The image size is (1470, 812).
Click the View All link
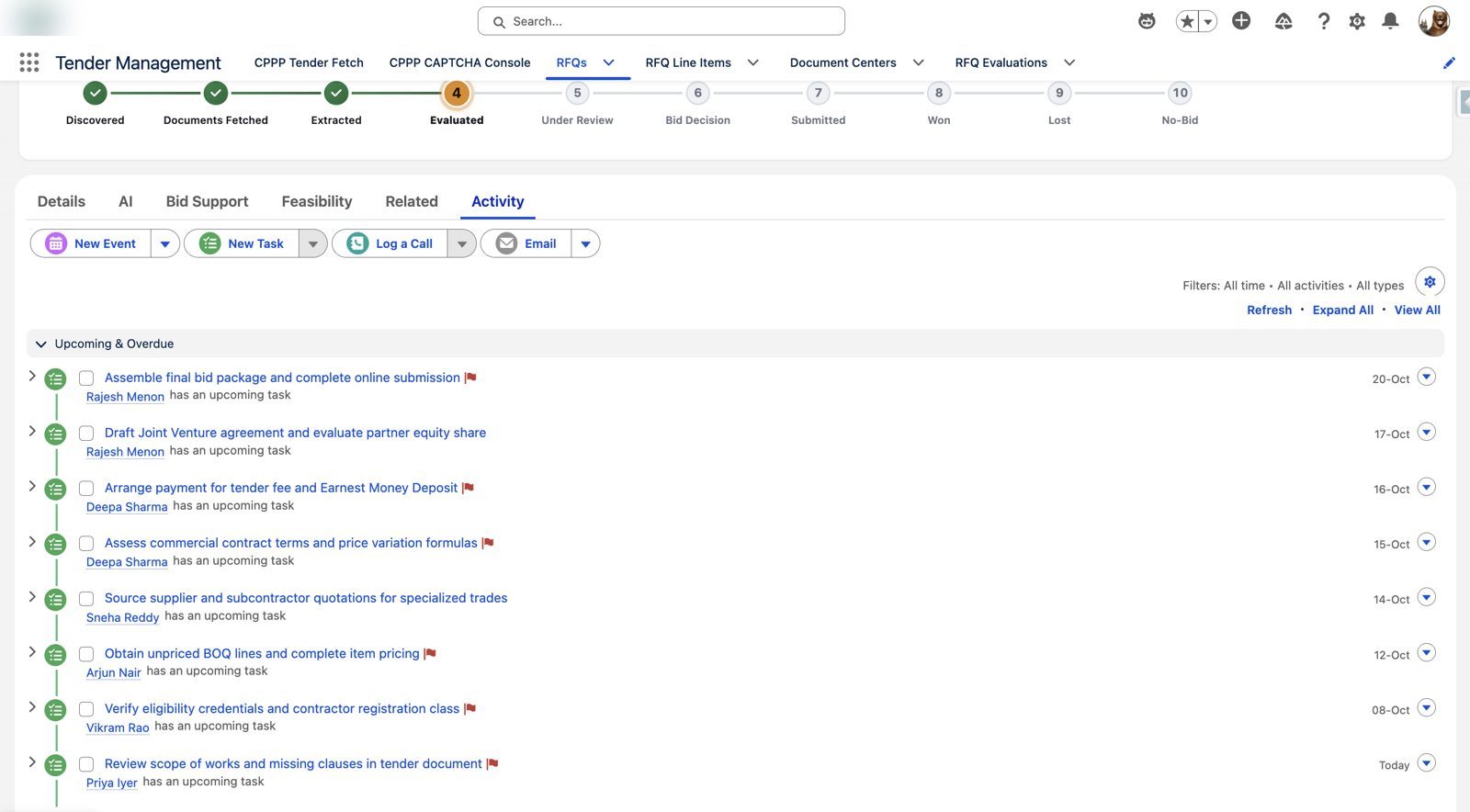point(1417,310)
